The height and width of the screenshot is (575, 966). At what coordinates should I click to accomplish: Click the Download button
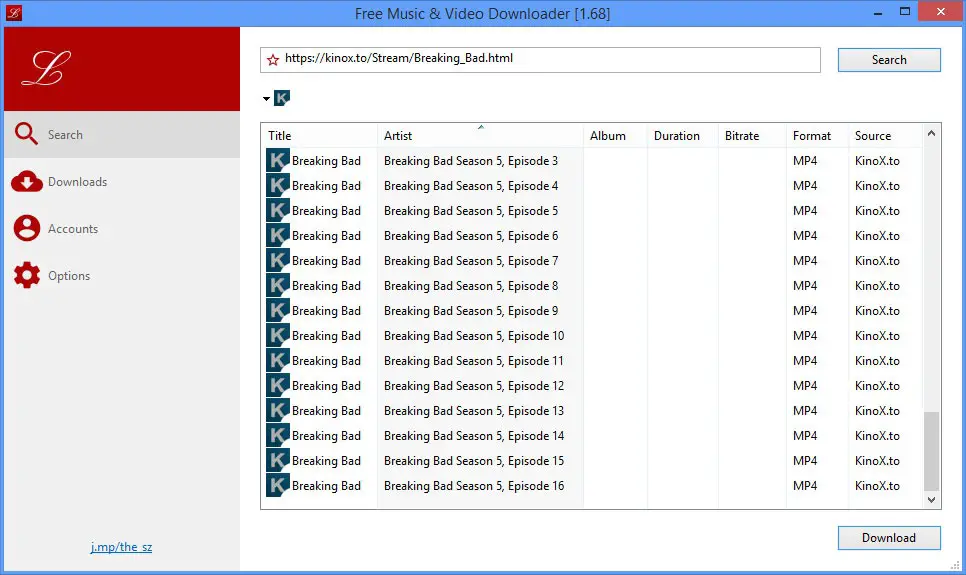pyautogui.click(x=889, y=537)
